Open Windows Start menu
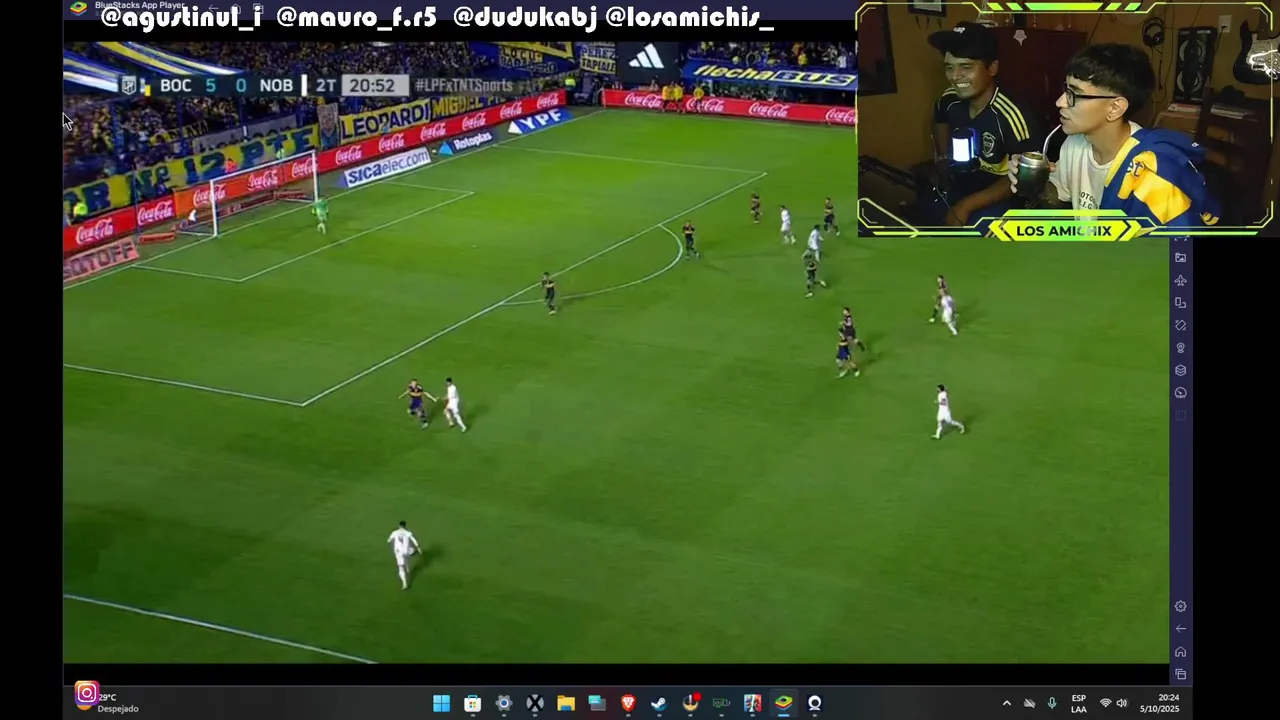Image resolution: width=1280 pixels, height=720 pixels. (441, 703)
